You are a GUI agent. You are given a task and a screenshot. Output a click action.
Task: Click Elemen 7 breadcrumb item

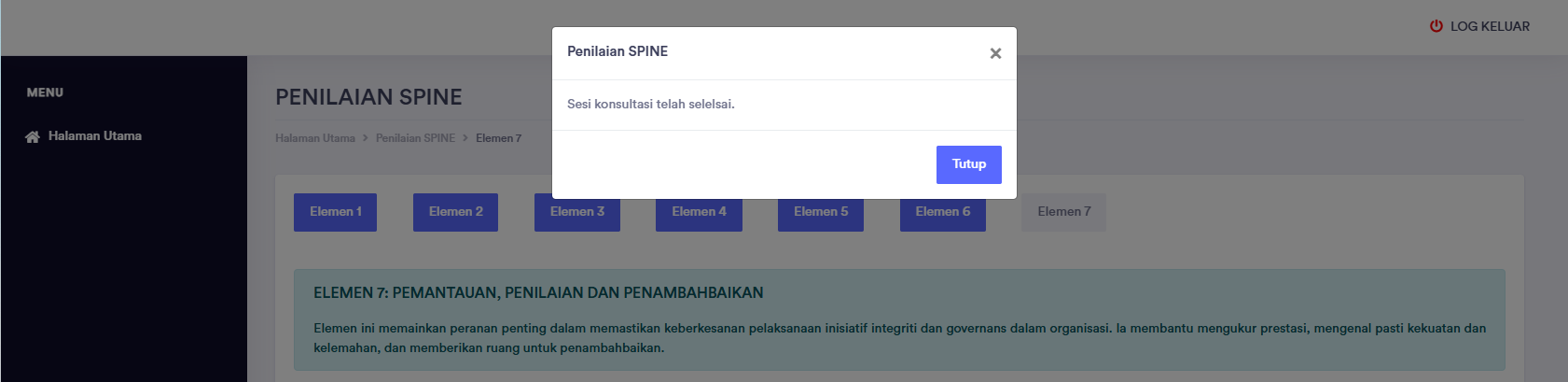click(498, 138)
